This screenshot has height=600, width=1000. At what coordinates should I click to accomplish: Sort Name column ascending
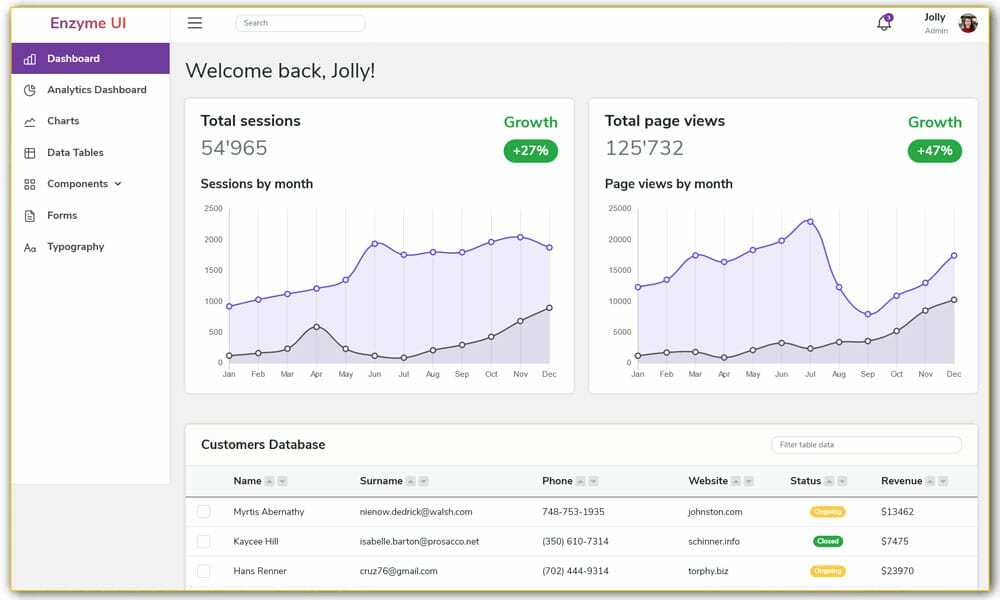(269, 481)
